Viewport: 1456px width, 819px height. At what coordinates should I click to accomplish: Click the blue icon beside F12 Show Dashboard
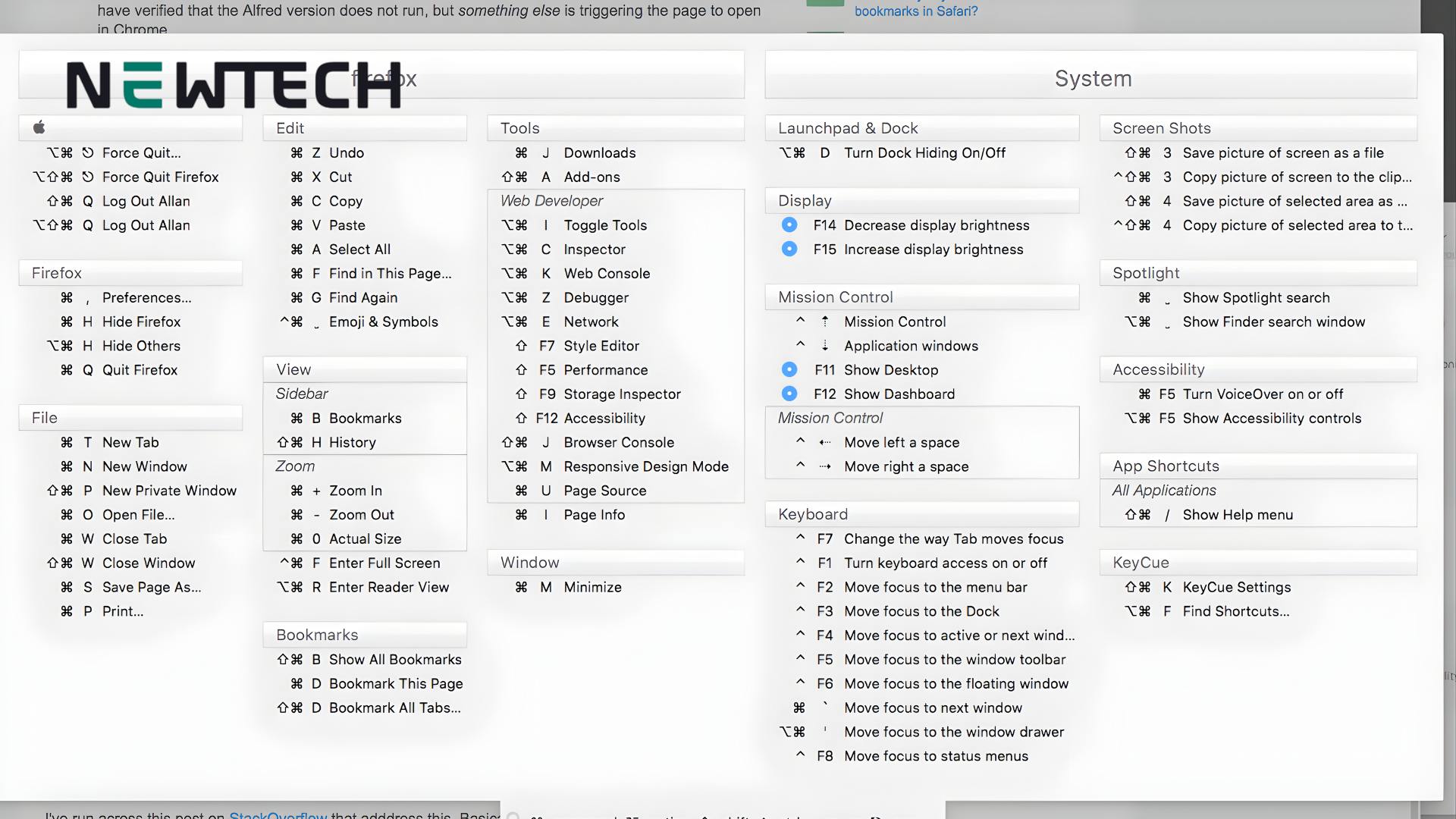click(789, 394)
